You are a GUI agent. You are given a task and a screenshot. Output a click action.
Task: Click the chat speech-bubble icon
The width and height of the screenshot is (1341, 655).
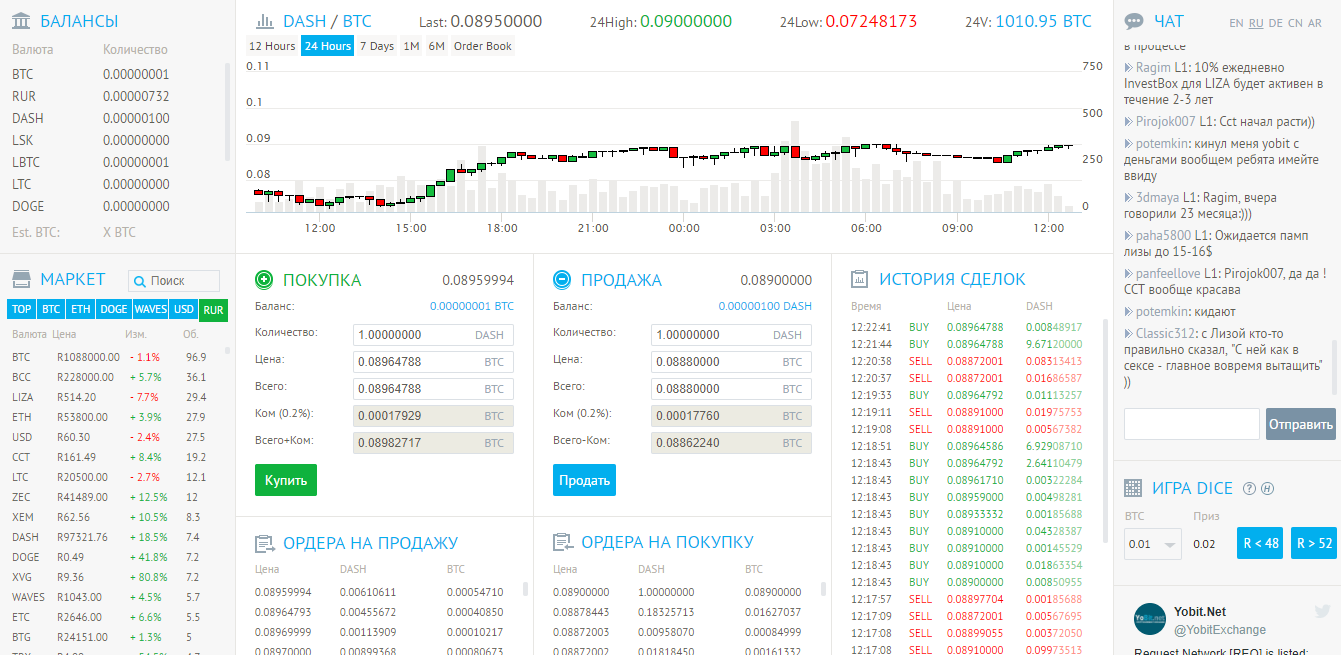1134,21
